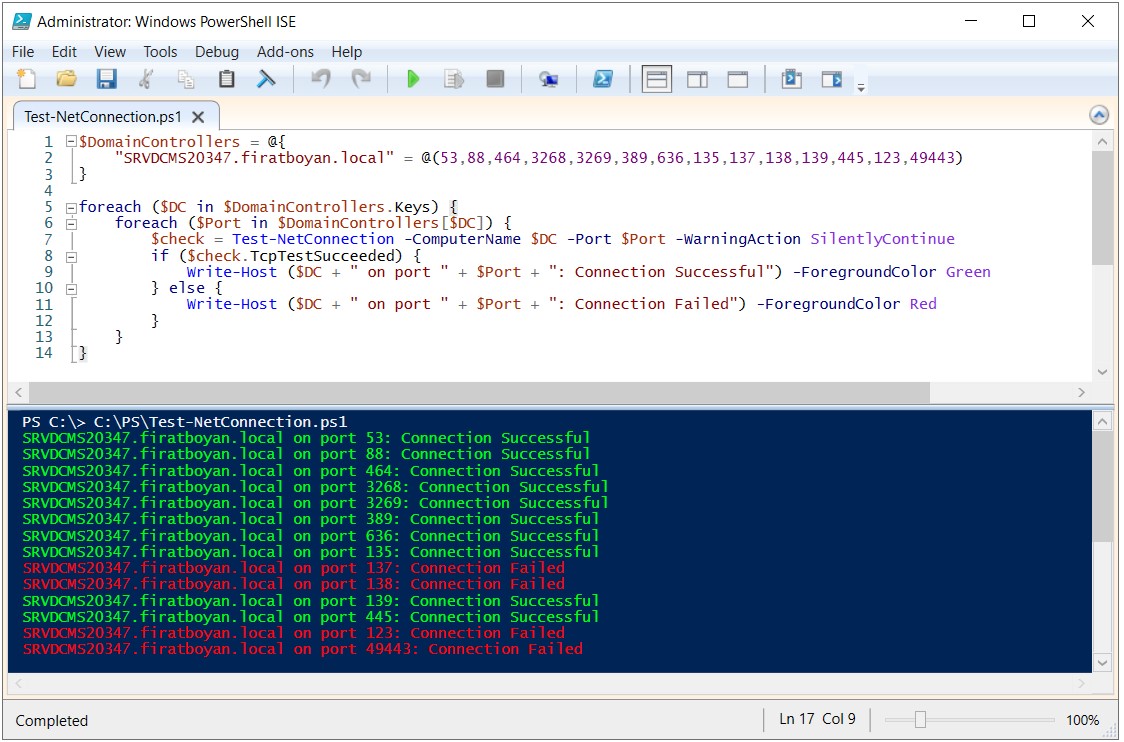Open the Tools menu
The image size is (1124, 742).
[x=160, y=52]
